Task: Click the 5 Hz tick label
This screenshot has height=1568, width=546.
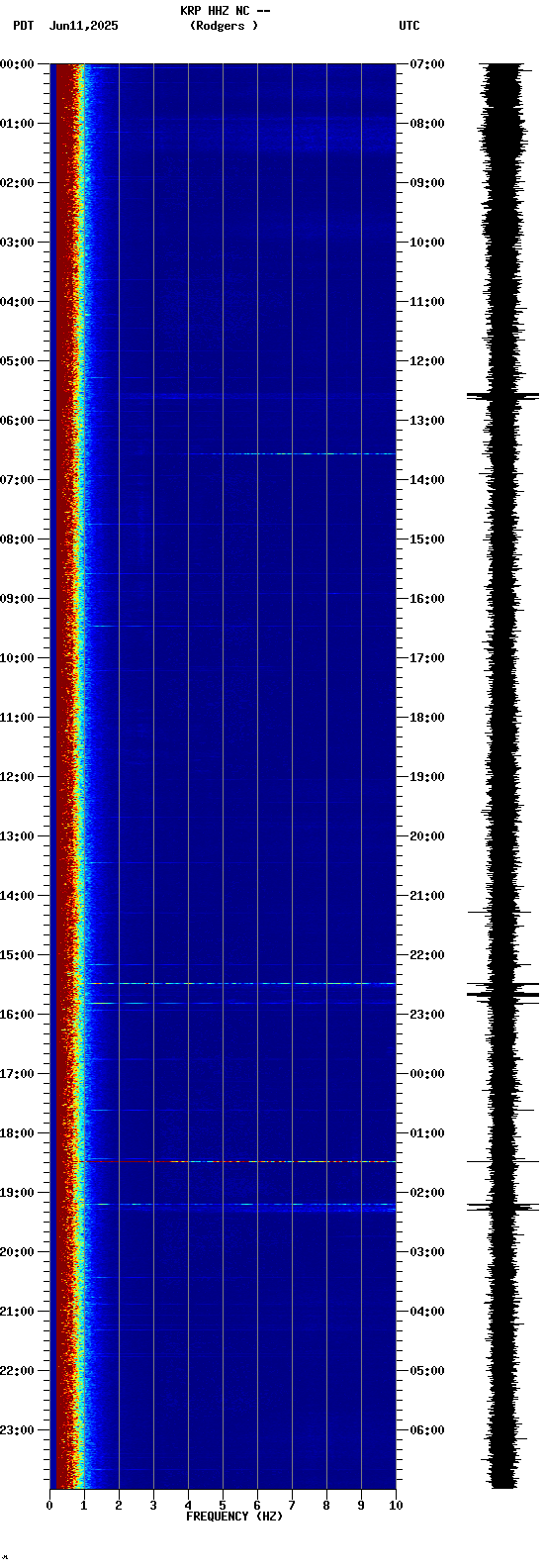Action: [x=223, y=1506]
